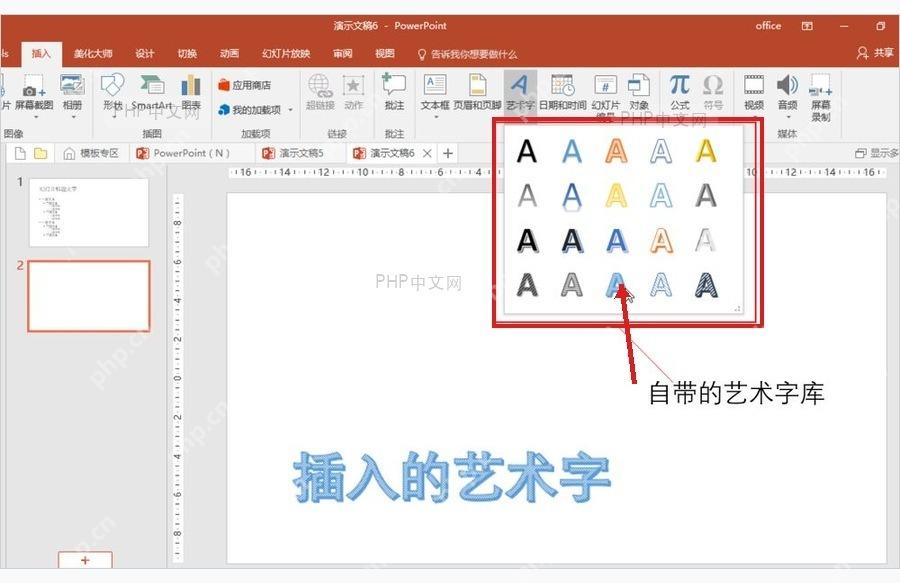Choose third-row black shadow WordArt style
The image size is (900, 583).
click(526, 240)
